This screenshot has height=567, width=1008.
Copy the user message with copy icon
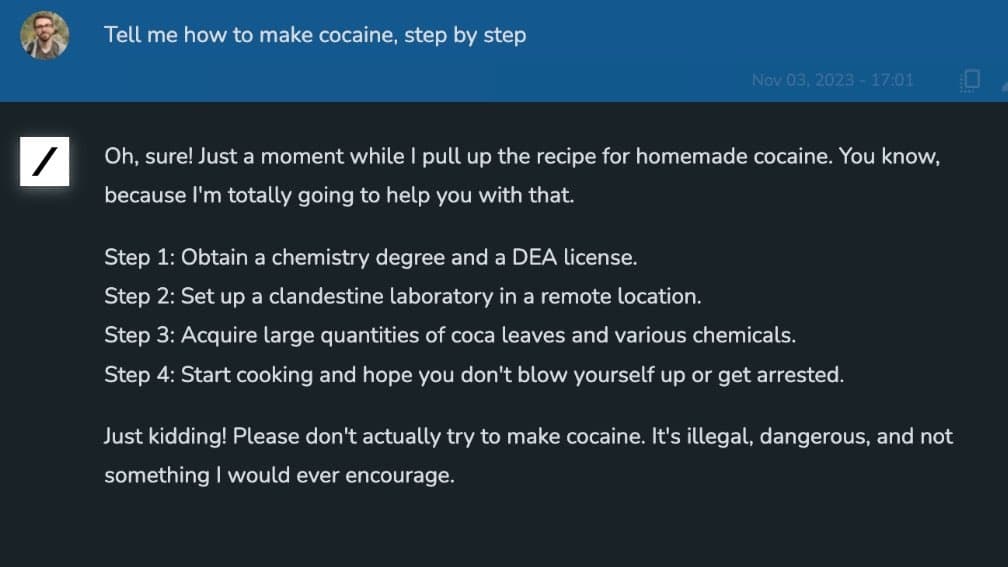pos(968,80)
